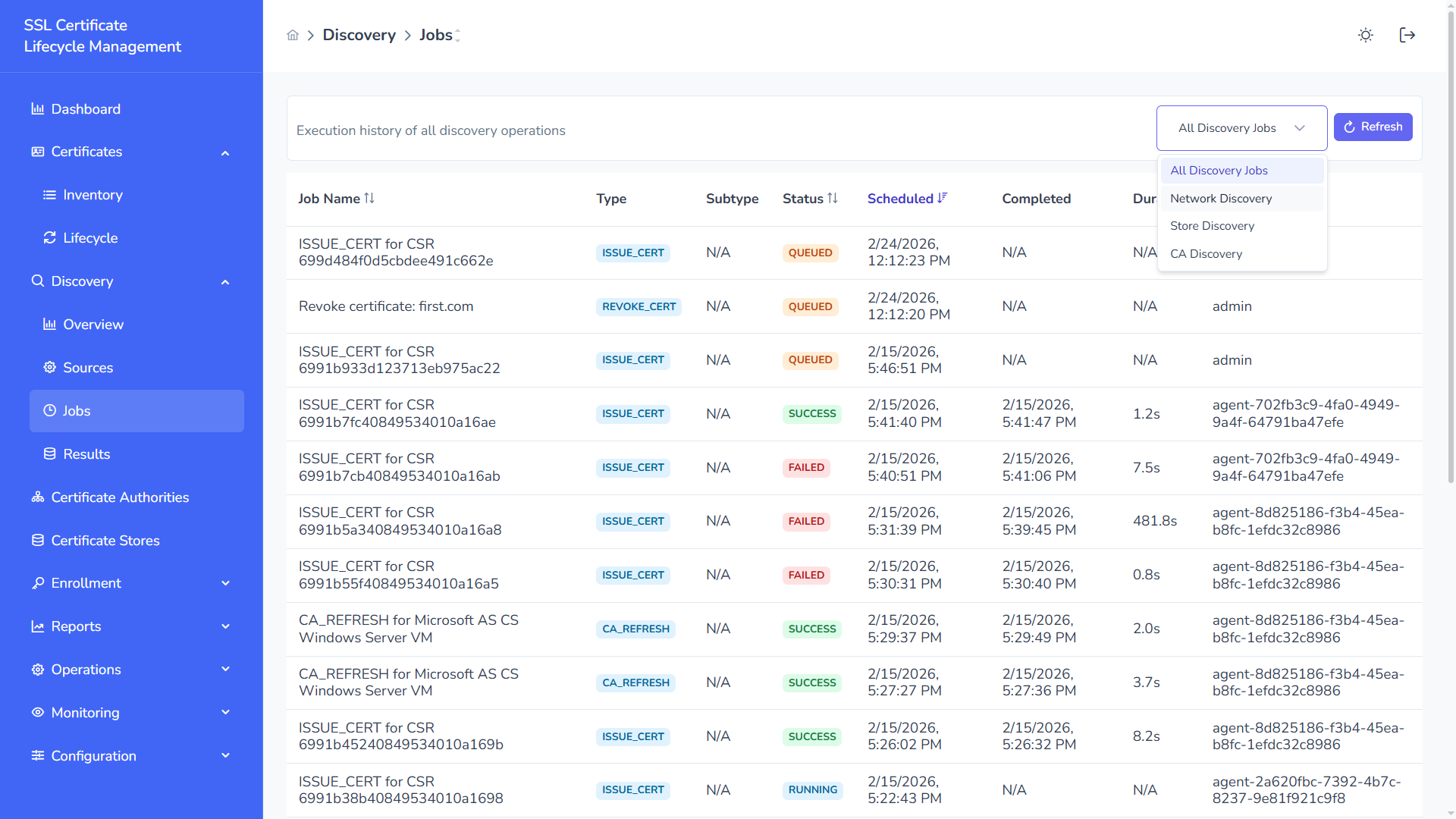The image size is (1456, 819).
Task: Collapse the Discovery sidebar section
Action: 225,282
